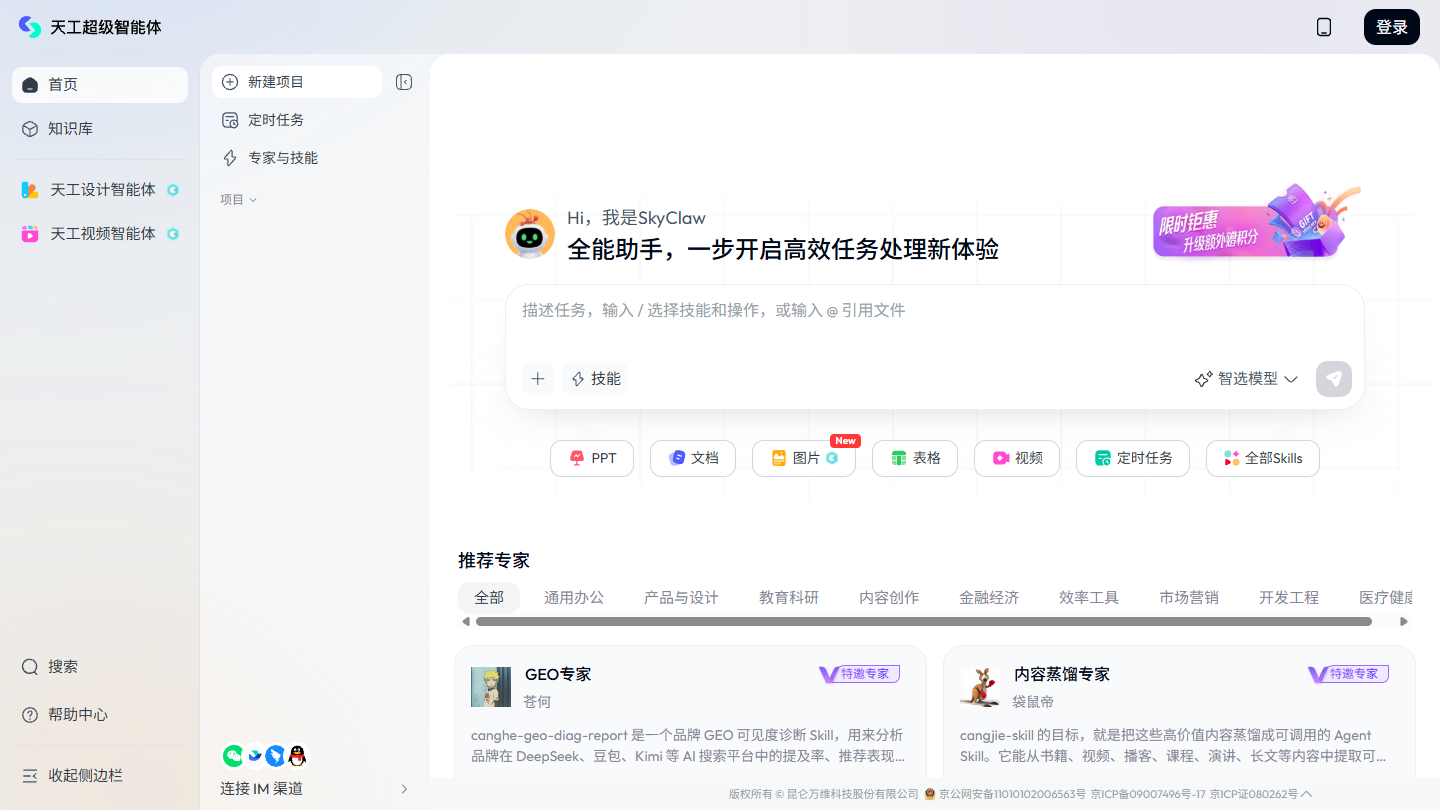
Task: Open the 限时钜惠 promotion banner
Action: (1256, 223)
